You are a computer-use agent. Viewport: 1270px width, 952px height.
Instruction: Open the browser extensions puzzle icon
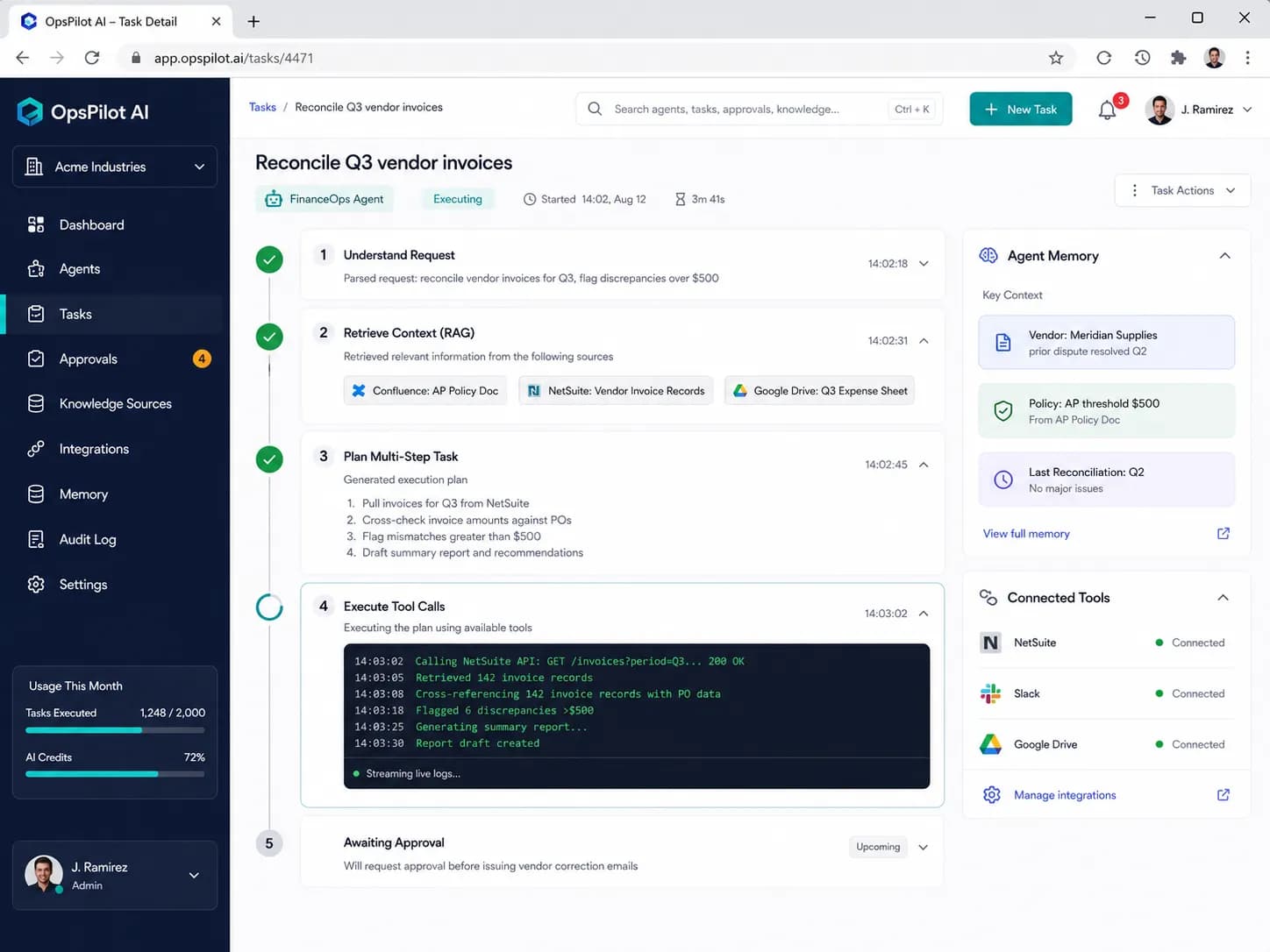(x=1178, y=58)
